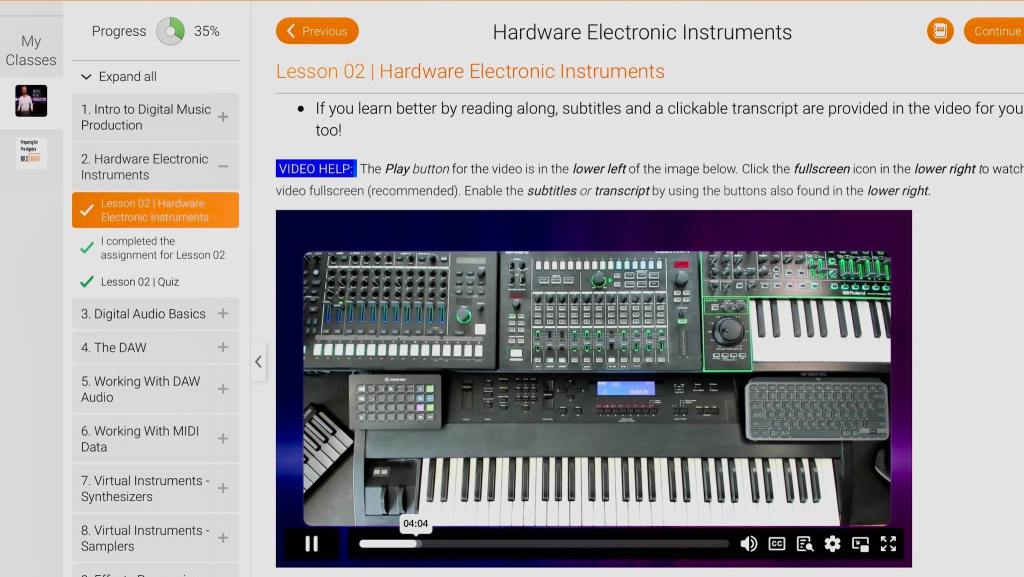Viewport: 1024px width, 577px height.
Task: Click the Progress pie chart indicator
Action: pyautogui.click(x=171, y=31)
